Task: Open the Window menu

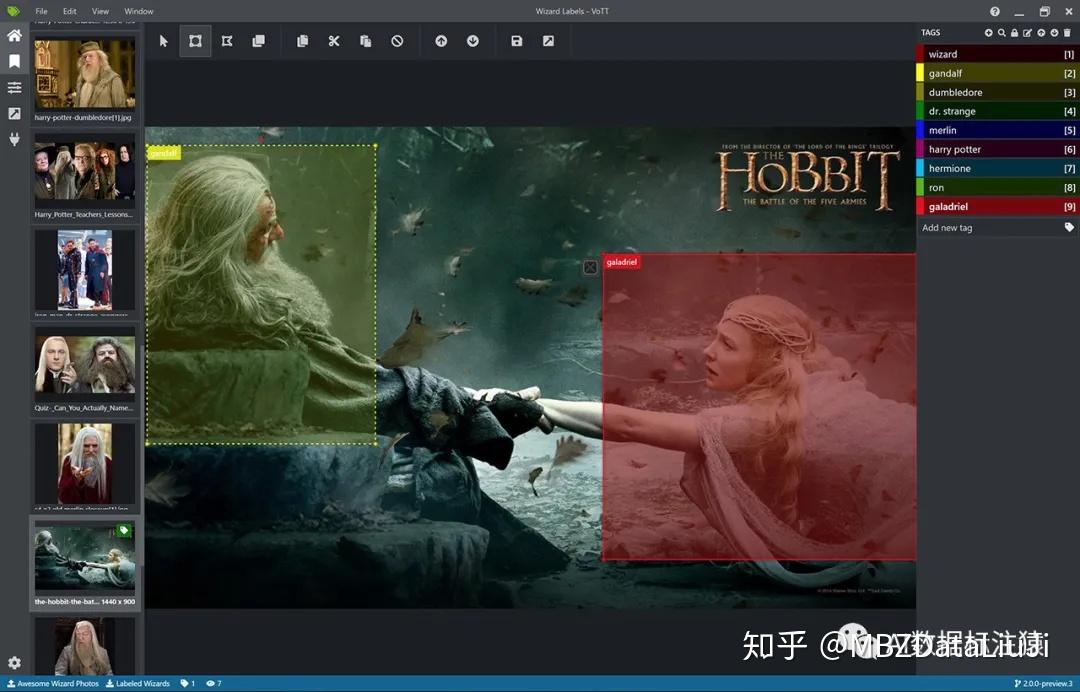Action: tap(138, 11)
